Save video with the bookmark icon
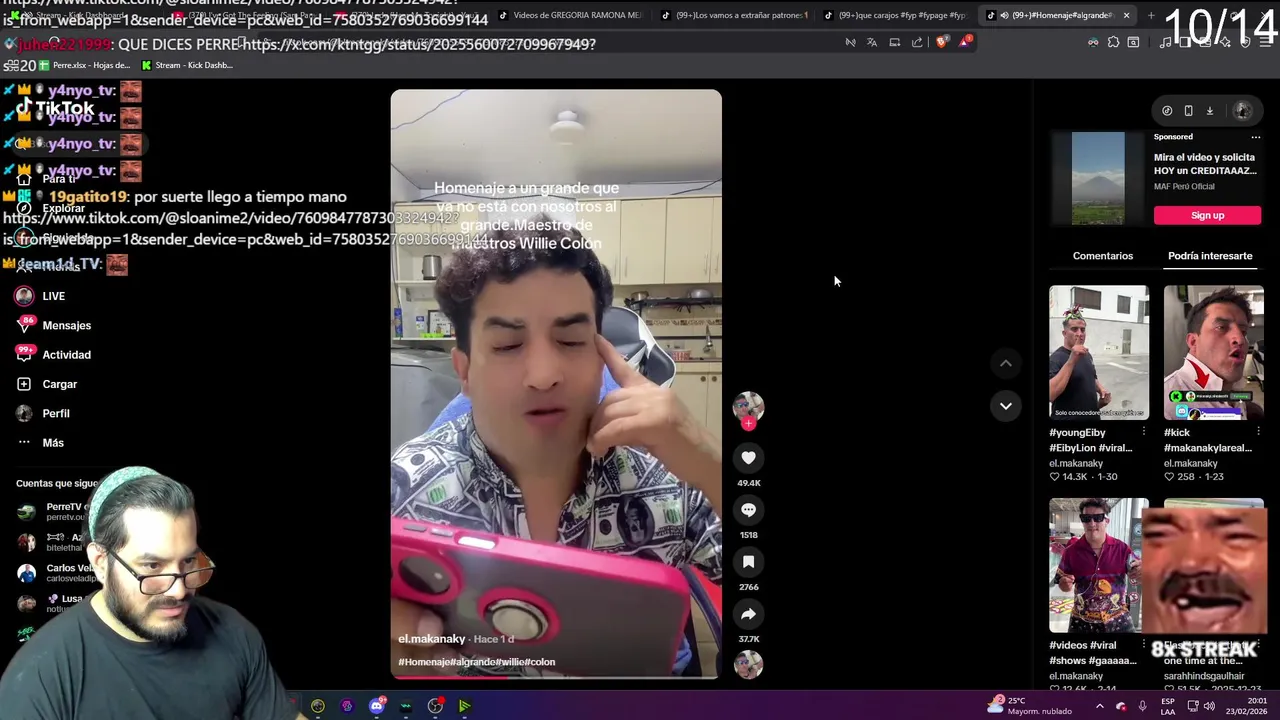The height and width of the screenshot is (720, 1280). pyautogui.click(x=748, y=562)
